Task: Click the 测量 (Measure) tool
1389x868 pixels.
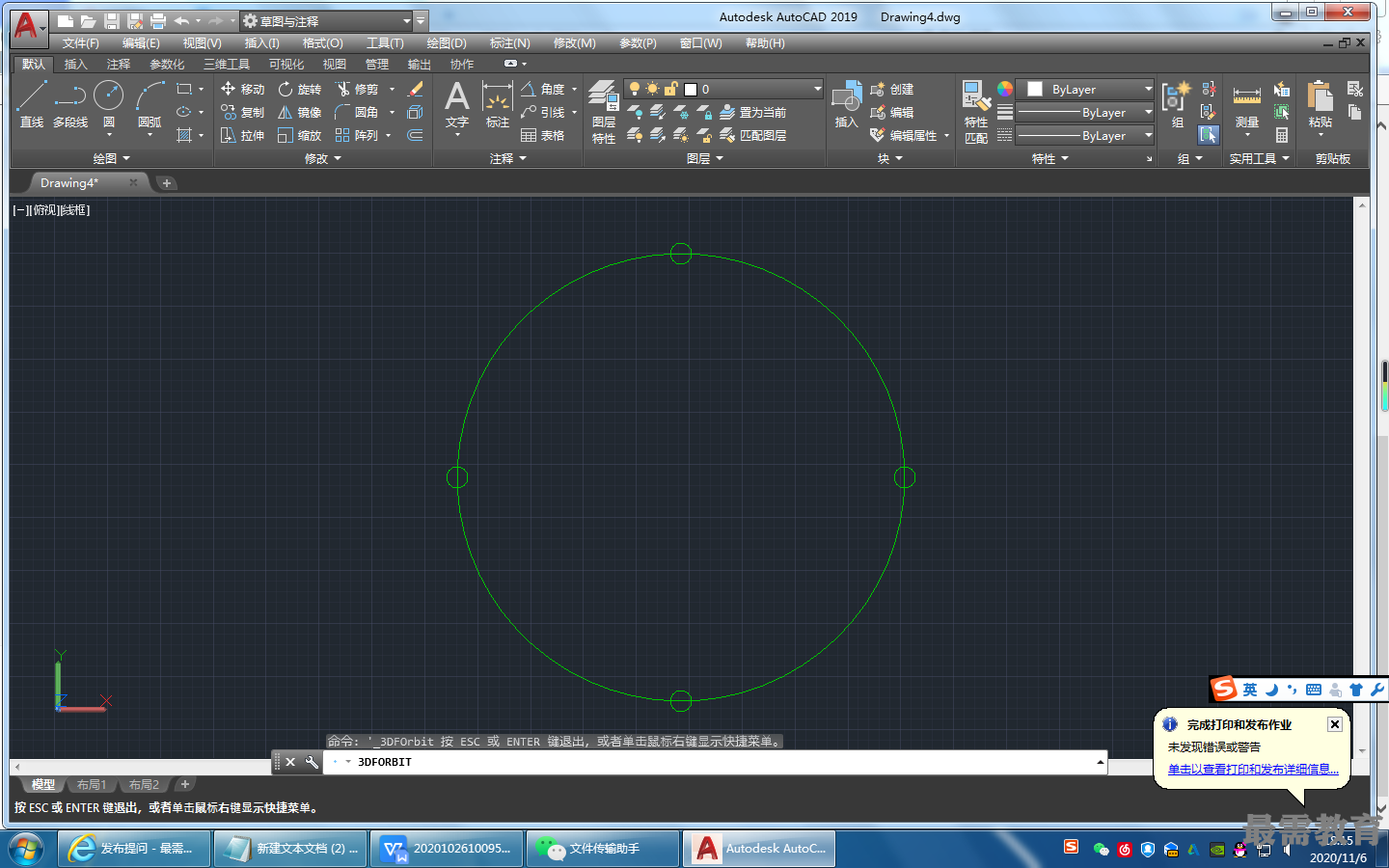Action: [x=1247, y=104]
